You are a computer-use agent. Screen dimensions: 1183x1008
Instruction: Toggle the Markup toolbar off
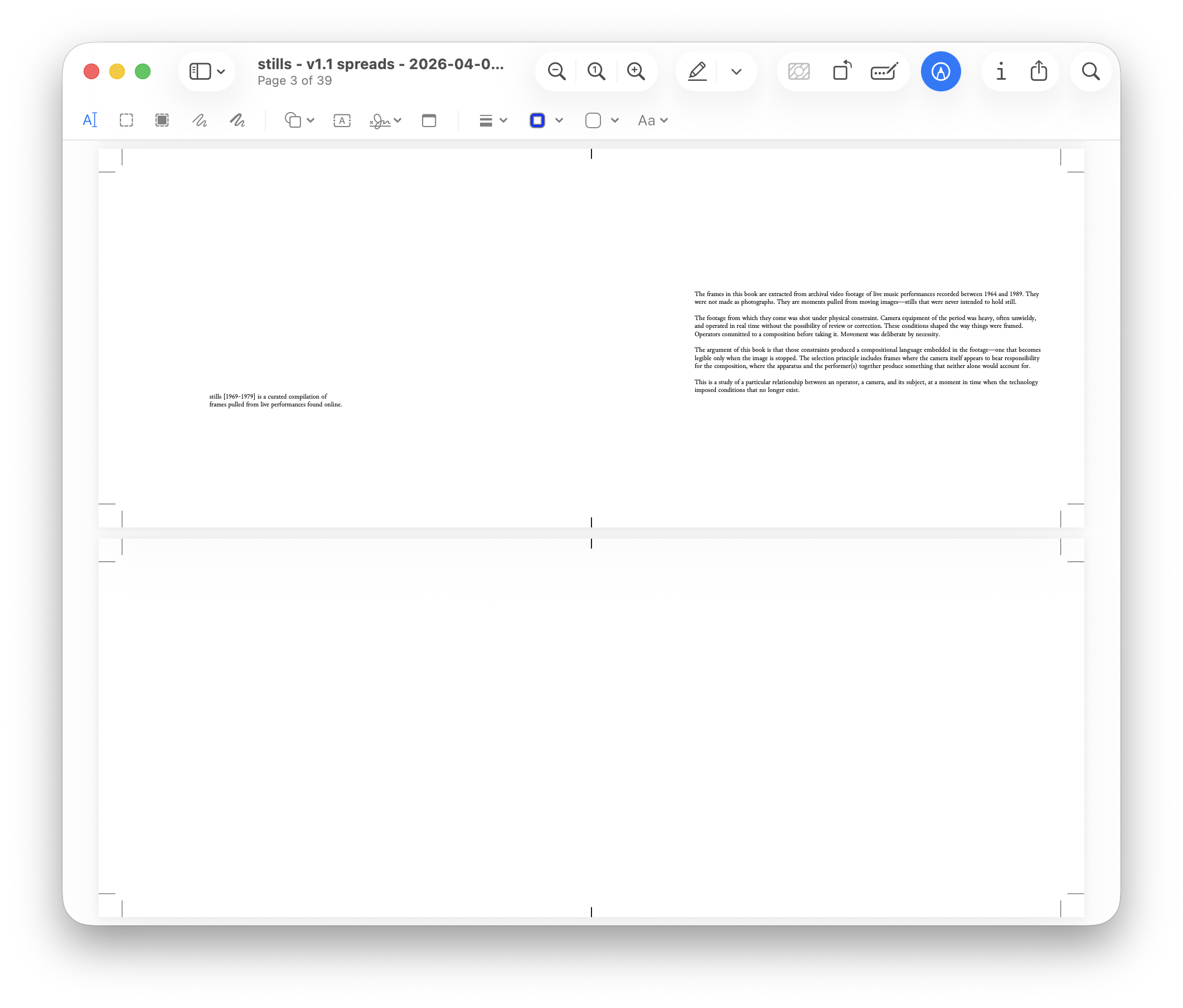click(x=940, y=71)
